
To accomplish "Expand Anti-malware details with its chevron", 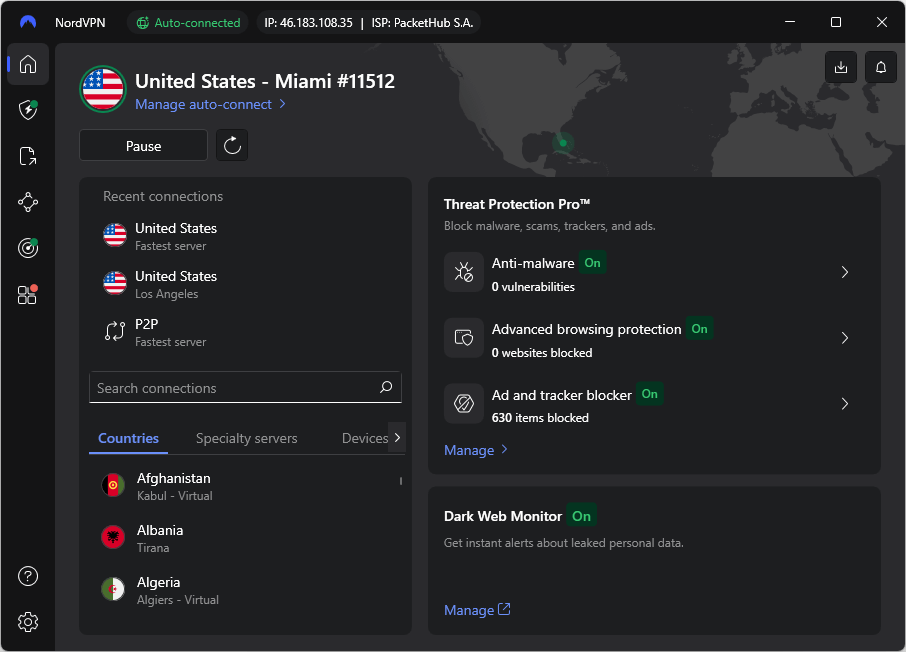I will click(845, 272).
